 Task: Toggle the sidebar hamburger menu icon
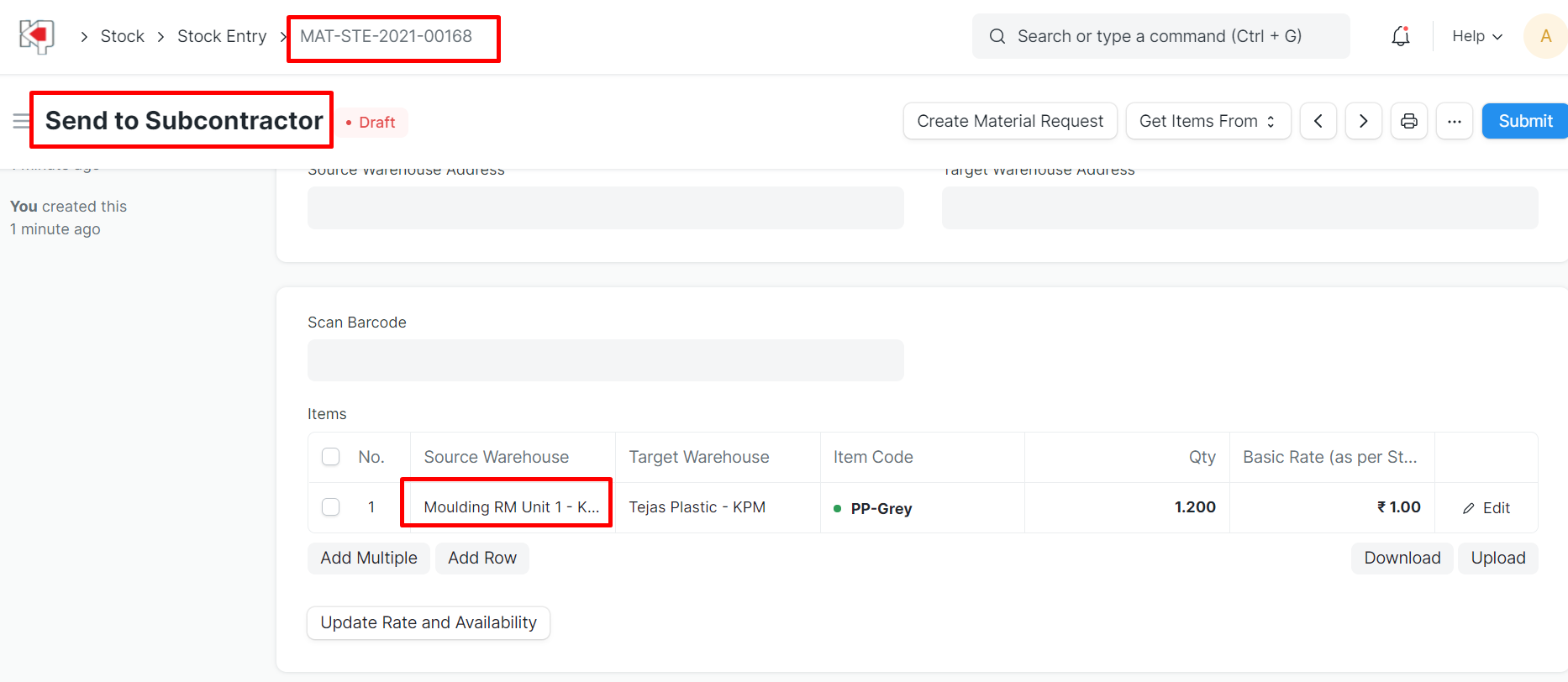coord(21,121)
